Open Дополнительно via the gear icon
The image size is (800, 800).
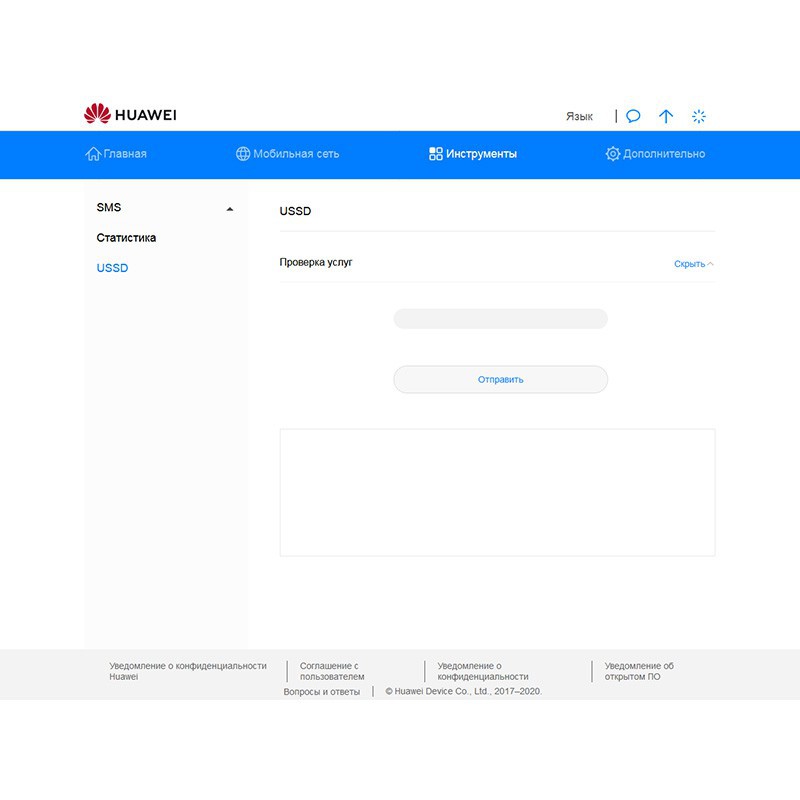[613, 154]
